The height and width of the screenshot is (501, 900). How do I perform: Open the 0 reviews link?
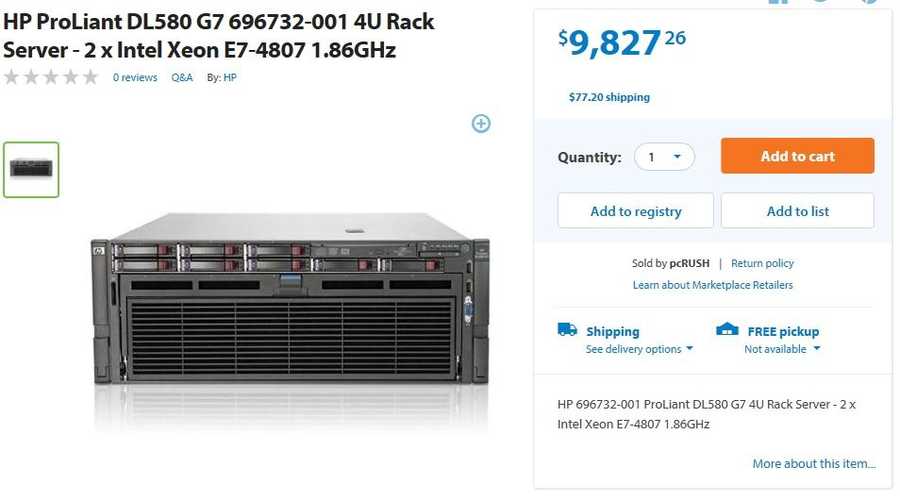click(x=135, y=77)
